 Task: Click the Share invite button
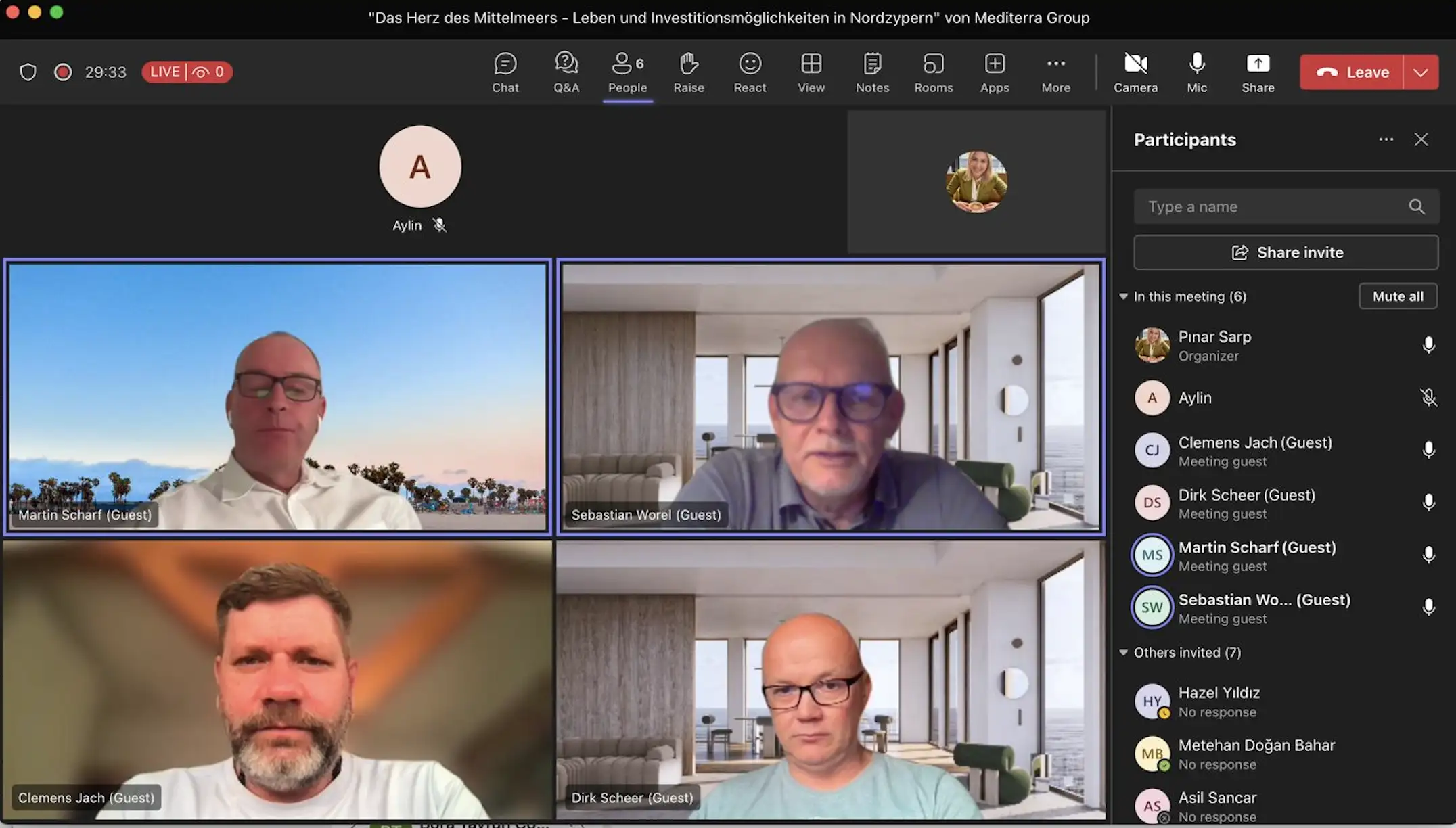[1286, 252]
